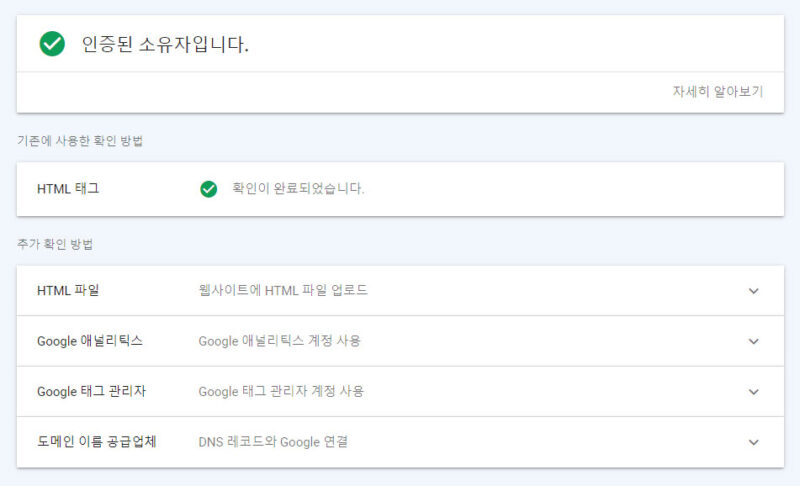
Task: Expand the Google 애널리틱스 chevron arrow
Action: (754, 341)
